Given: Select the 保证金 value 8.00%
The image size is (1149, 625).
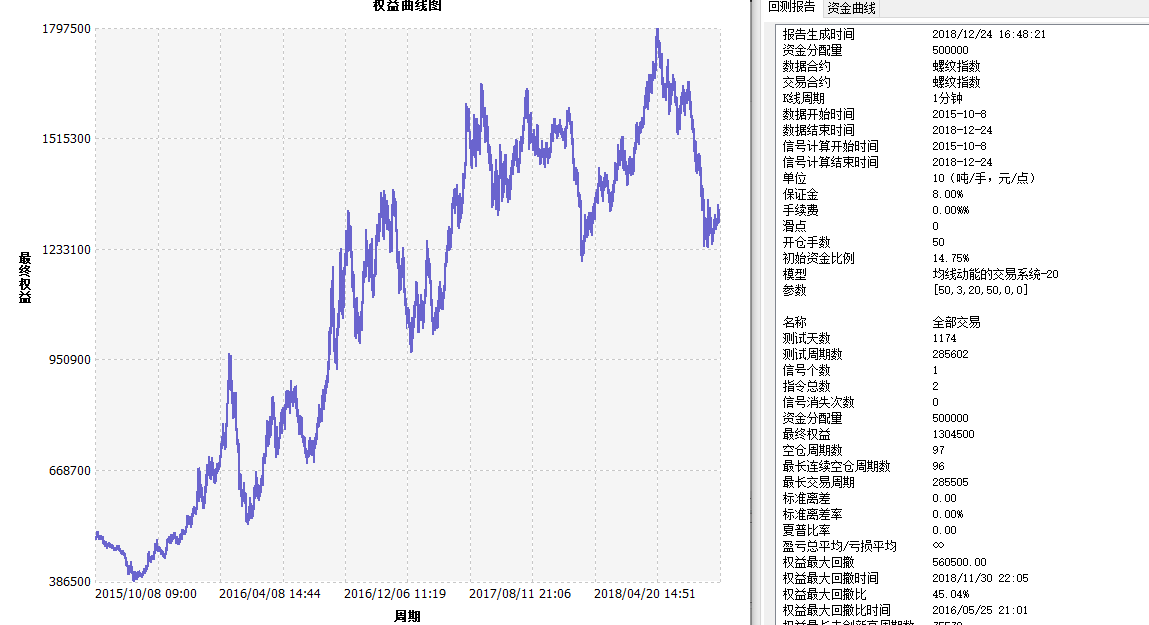Looking at the screenshot, I should click(x=948, y=194).
